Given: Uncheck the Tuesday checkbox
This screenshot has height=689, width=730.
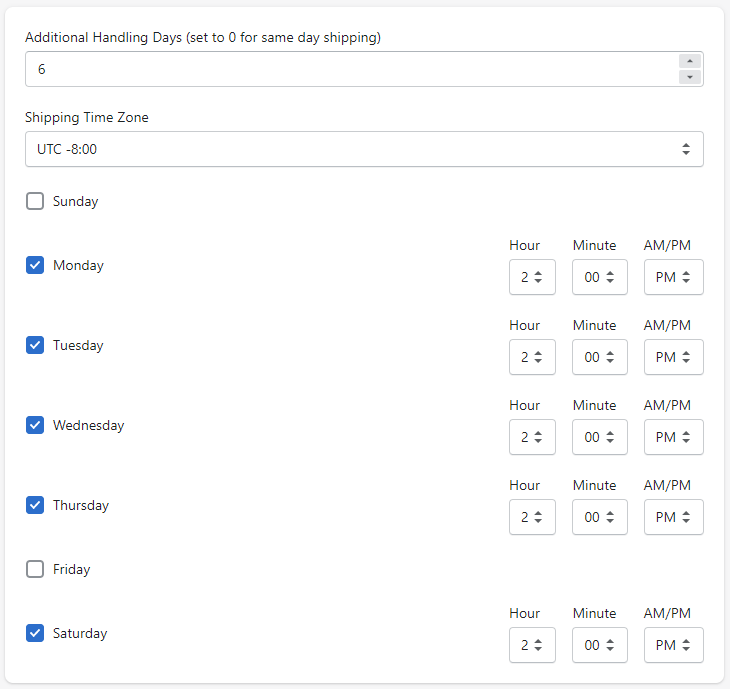Looking at the screenshot, I should coord(35,345).
